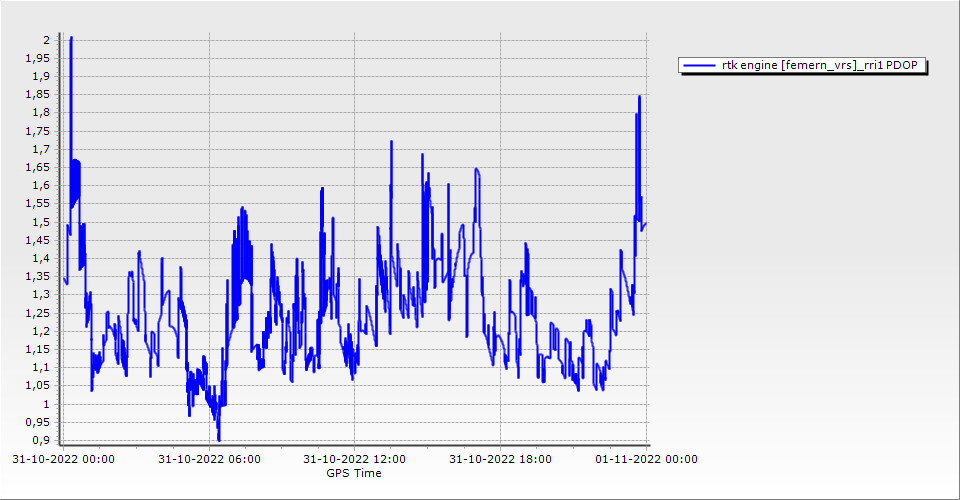960x500 pixels.
Task: Click the "1,85" y-axis tick label
Action: click(x=39, y=94)
